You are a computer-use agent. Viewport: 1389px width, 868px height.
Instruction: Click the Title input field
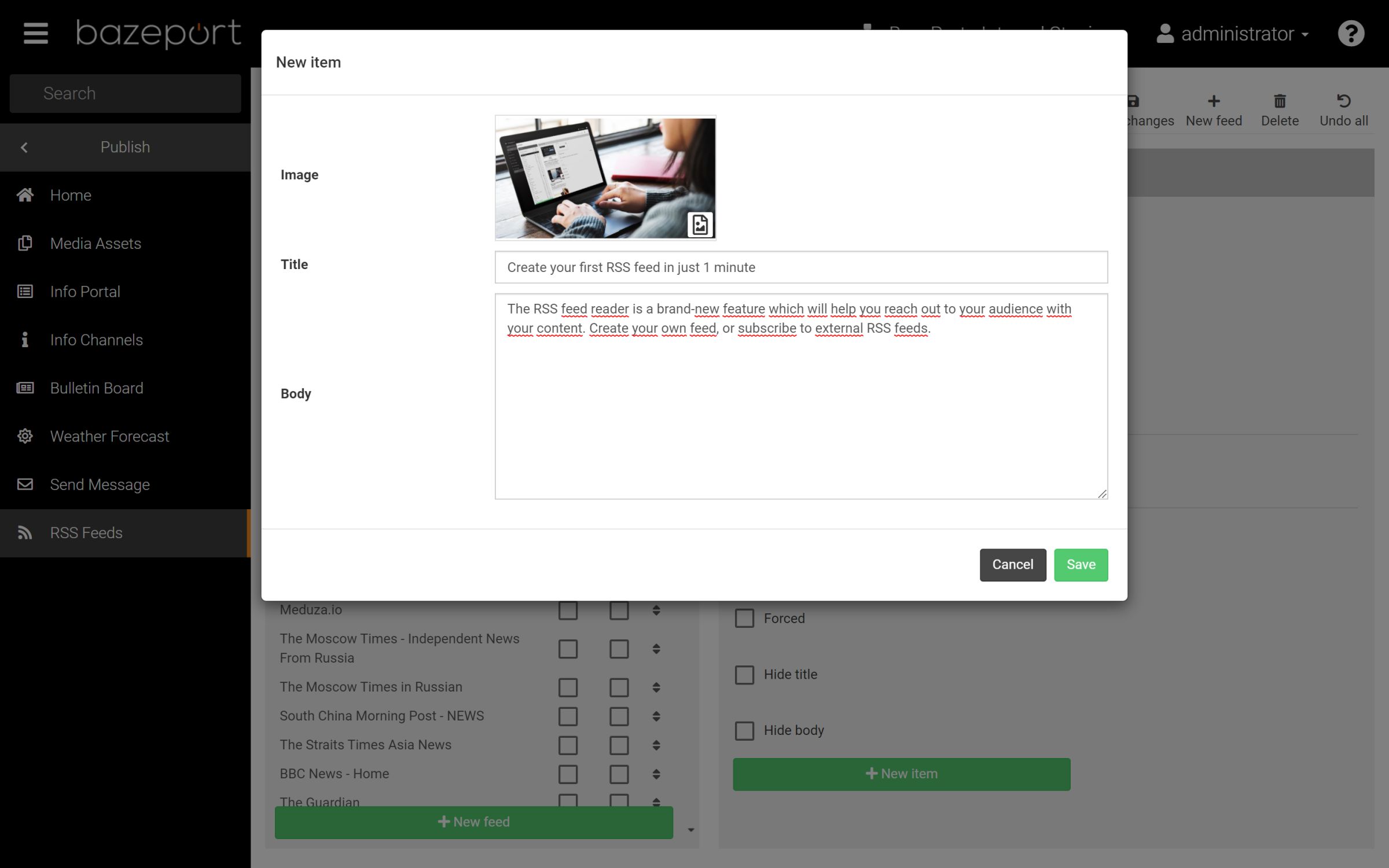click(x=801, y=267)
